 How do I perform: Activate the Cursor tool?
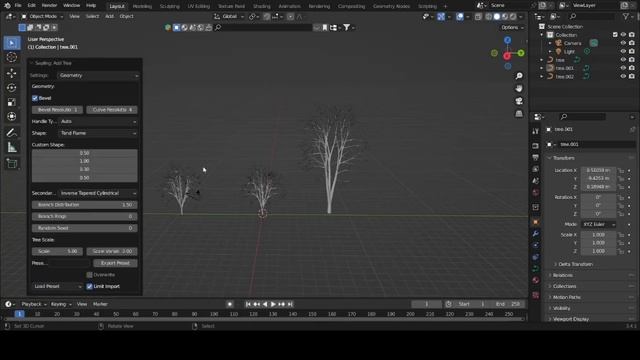12,58
